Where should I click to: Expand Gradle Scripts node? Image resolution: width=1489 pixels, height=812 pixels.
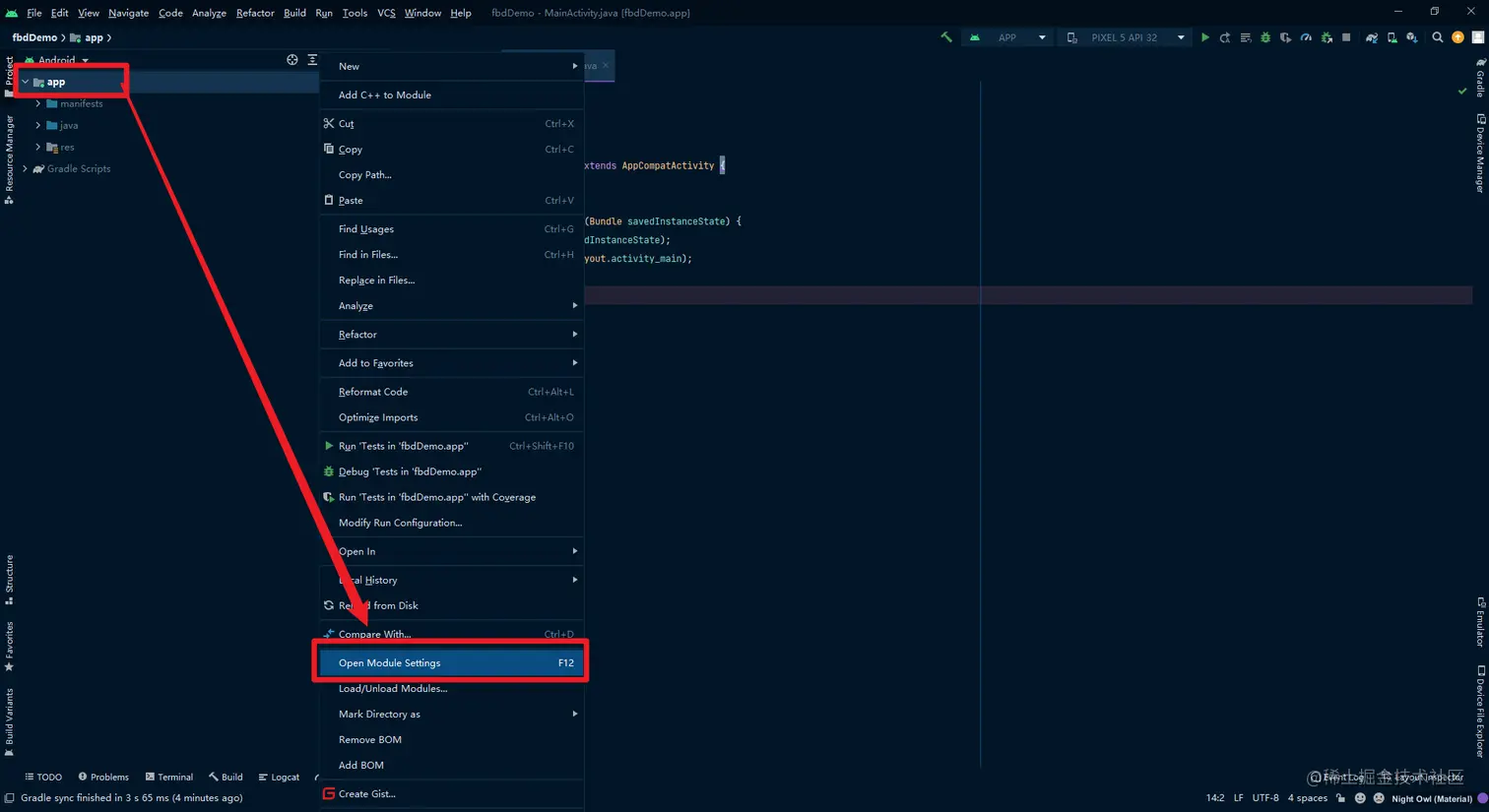[x=26, y=168]
